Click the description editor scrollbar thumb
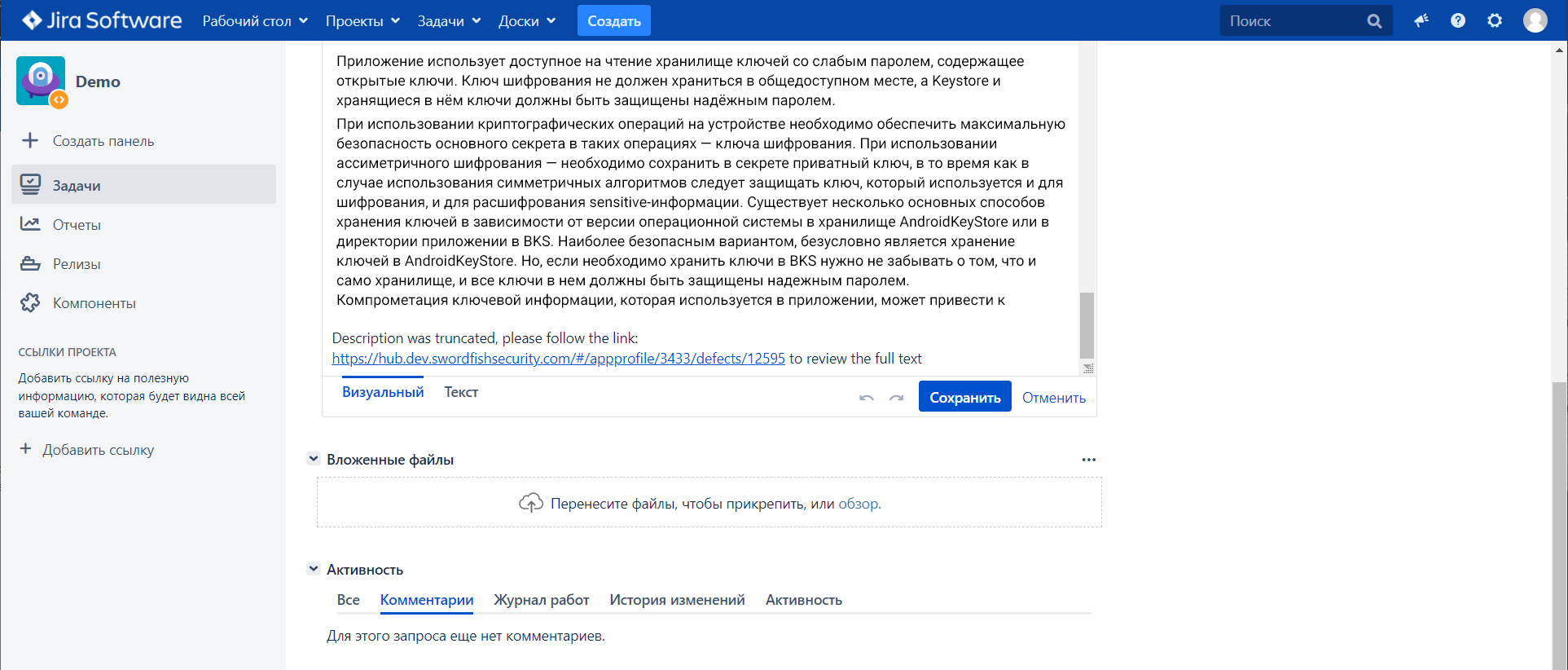Viewport: 1568px width, 670px height. tap(1087, 325)
